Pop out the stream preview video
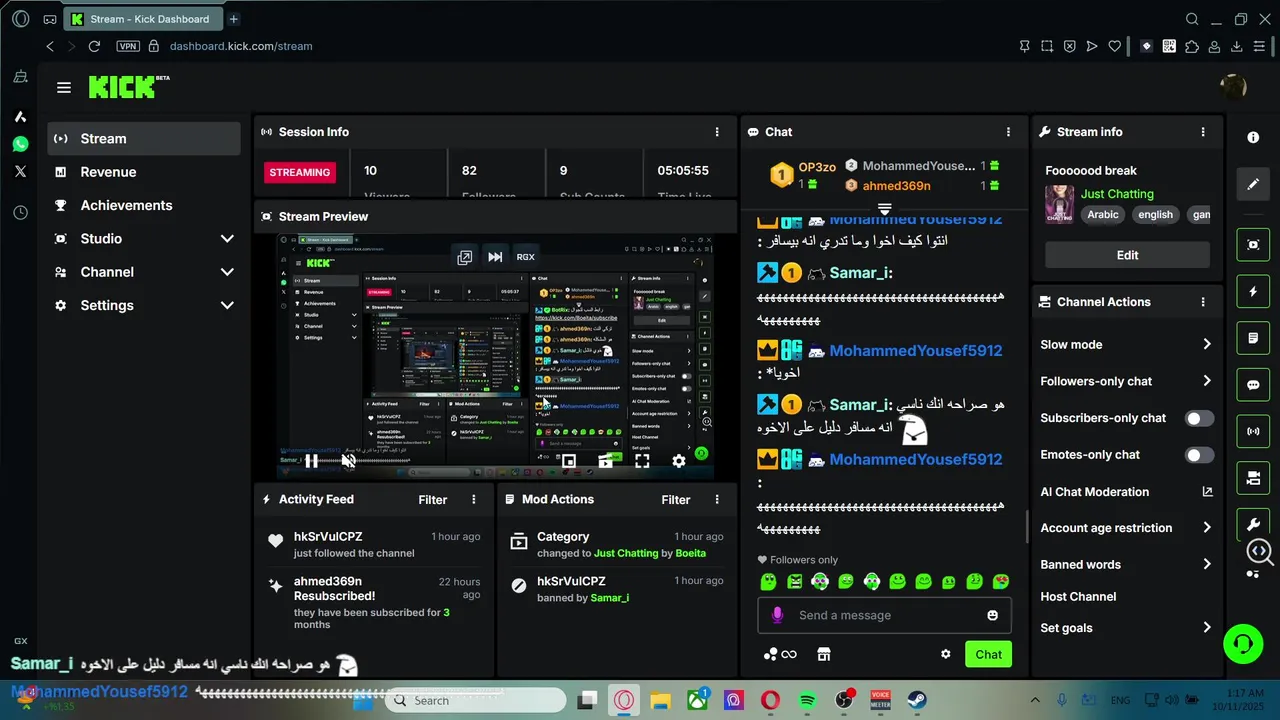The height and width of the screenshot is (720, 1280). pos(465,257)
